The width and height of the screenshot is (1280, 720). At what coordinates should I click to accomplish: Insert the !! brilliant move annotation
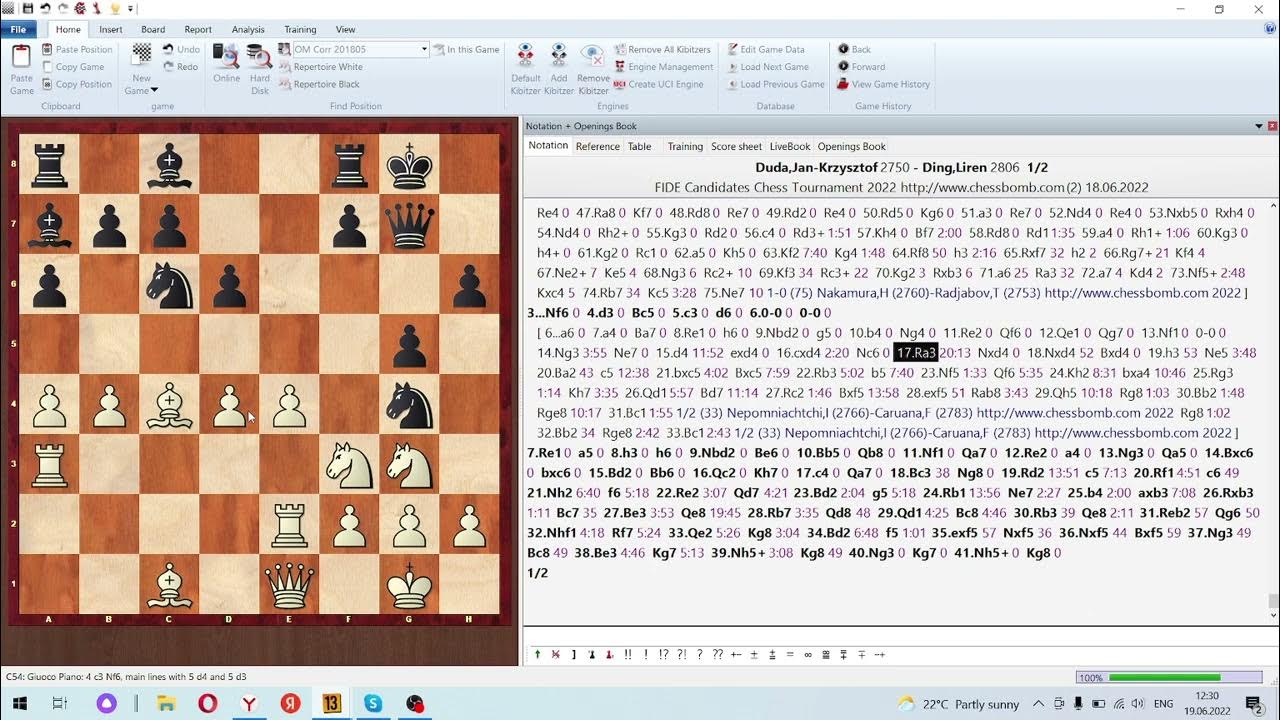click(x=628, y=654)
